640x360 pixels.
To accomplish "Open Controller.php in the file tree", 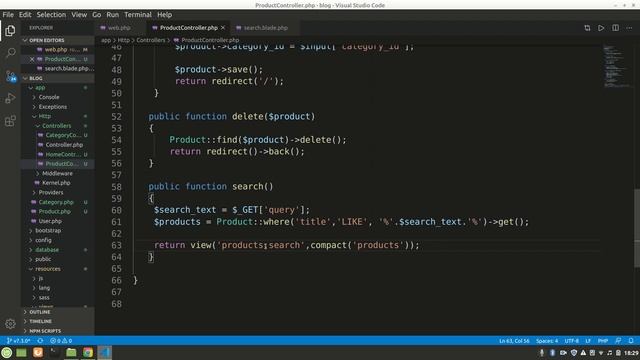I will [x=64, y=145].
